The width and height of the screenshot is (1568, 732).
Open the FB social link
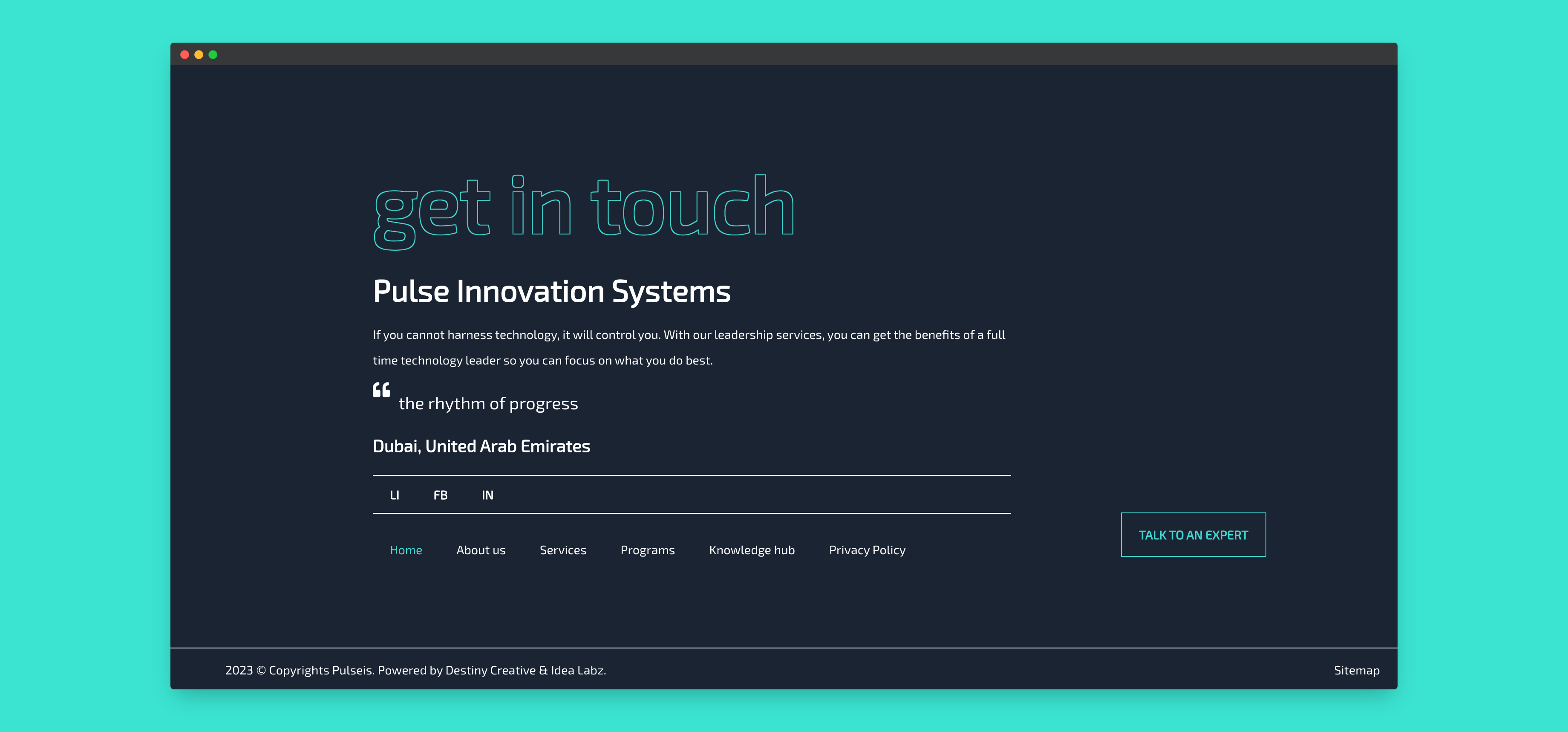[x=440, y=495]
